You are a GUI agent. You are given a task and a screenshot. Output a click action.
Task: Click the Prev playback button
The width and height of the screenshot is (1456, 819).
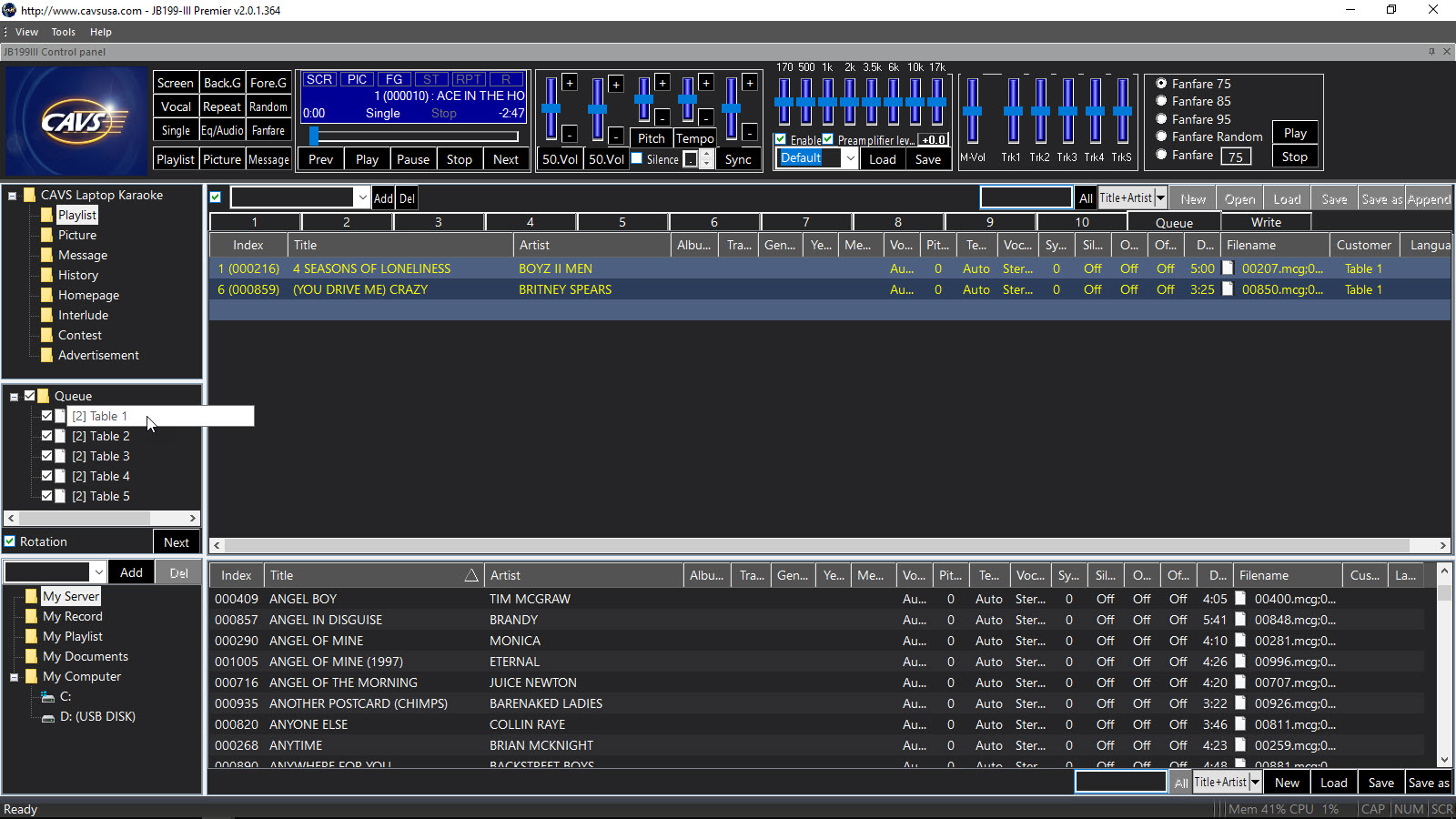(321, 159)
